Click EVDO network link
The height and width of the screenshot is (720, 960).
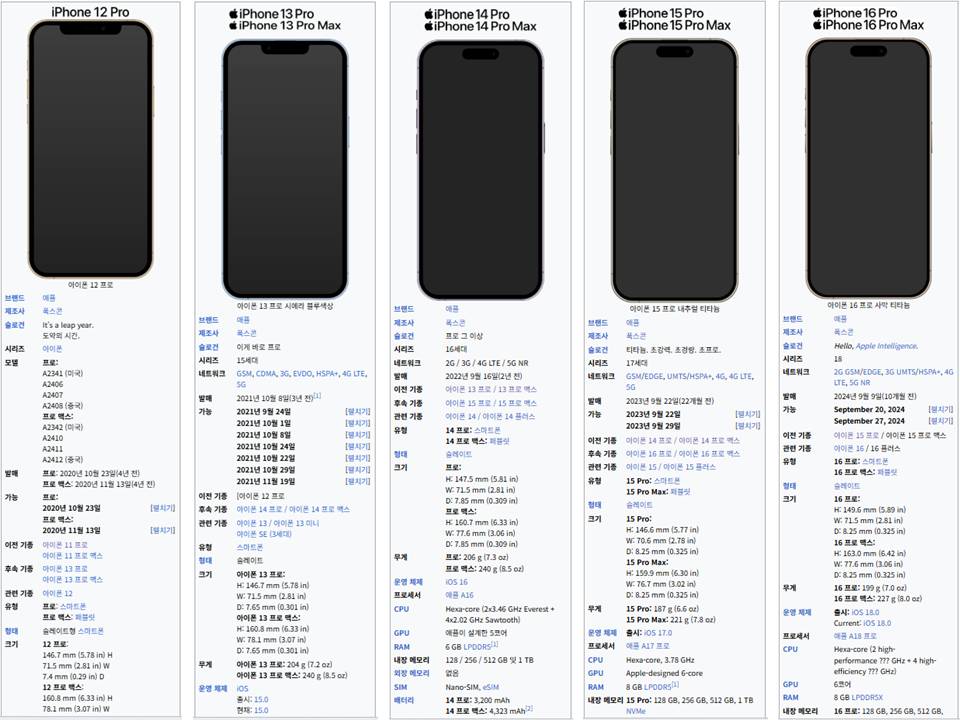pos(302,373)
